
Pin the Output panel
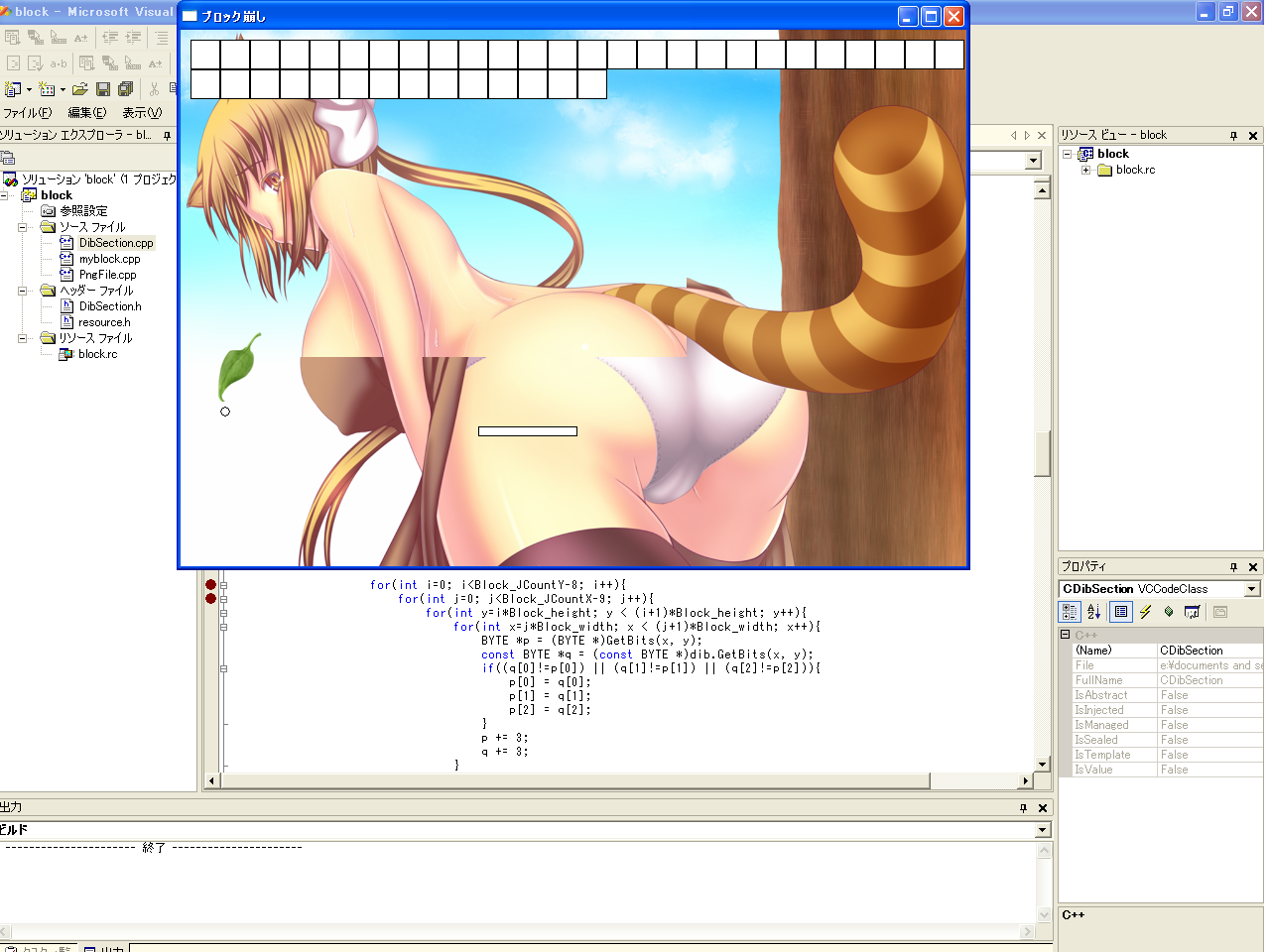(1024, 808)
